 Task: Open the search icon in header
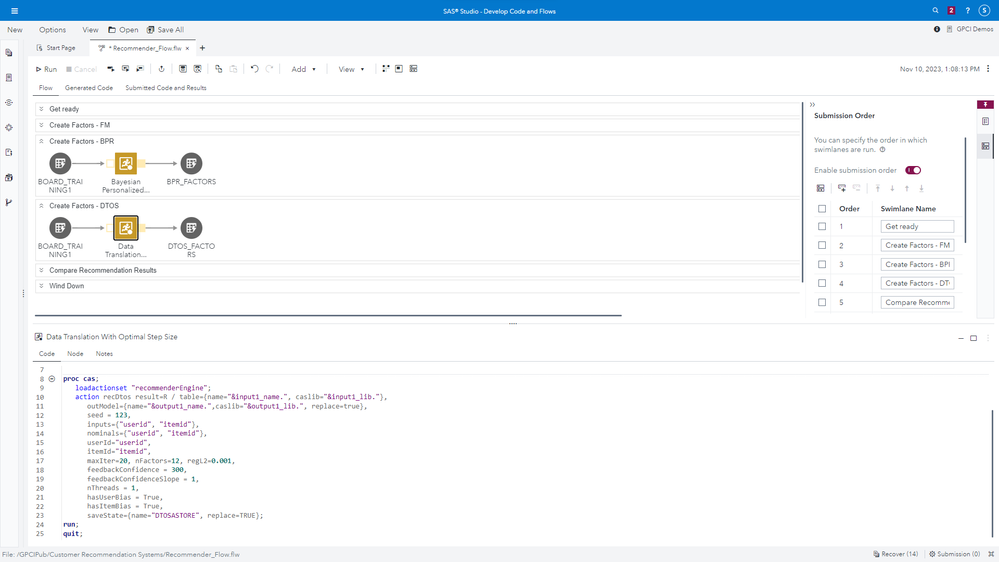coord(936,11)
